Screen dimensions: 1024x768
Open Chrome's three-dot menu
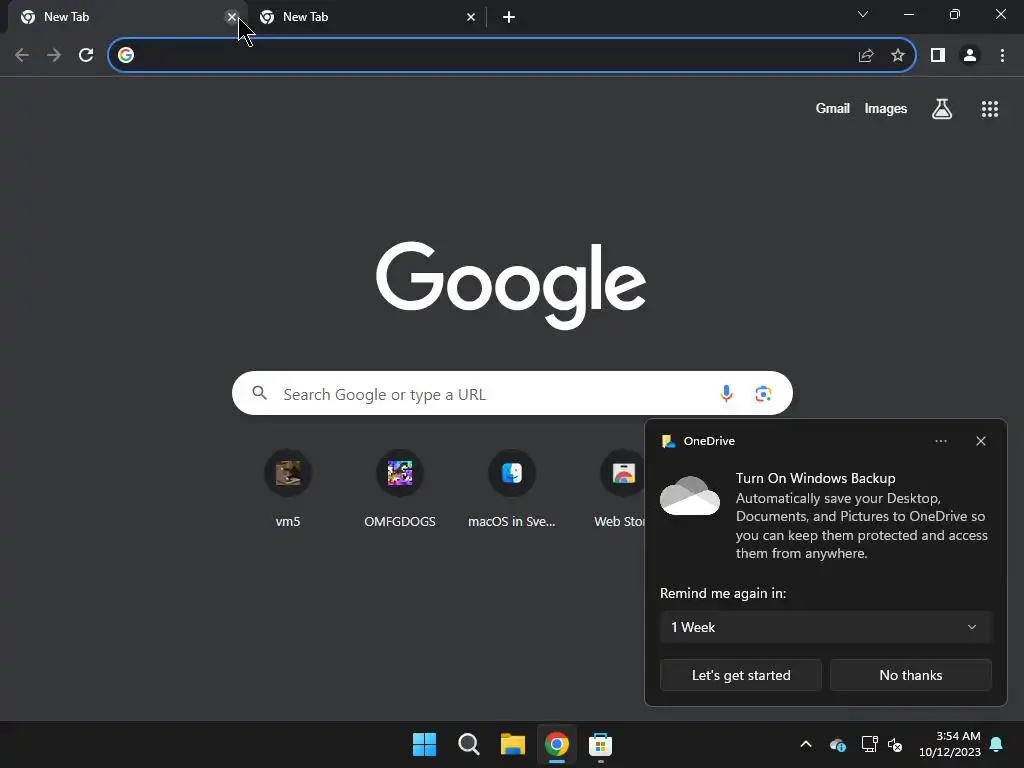click(1002, 56)
